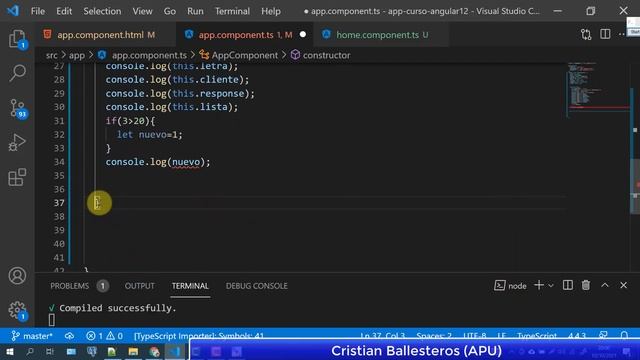The image size is (640, 360).
Task: Open the Manage gear icon
Action: pos(17,310)
